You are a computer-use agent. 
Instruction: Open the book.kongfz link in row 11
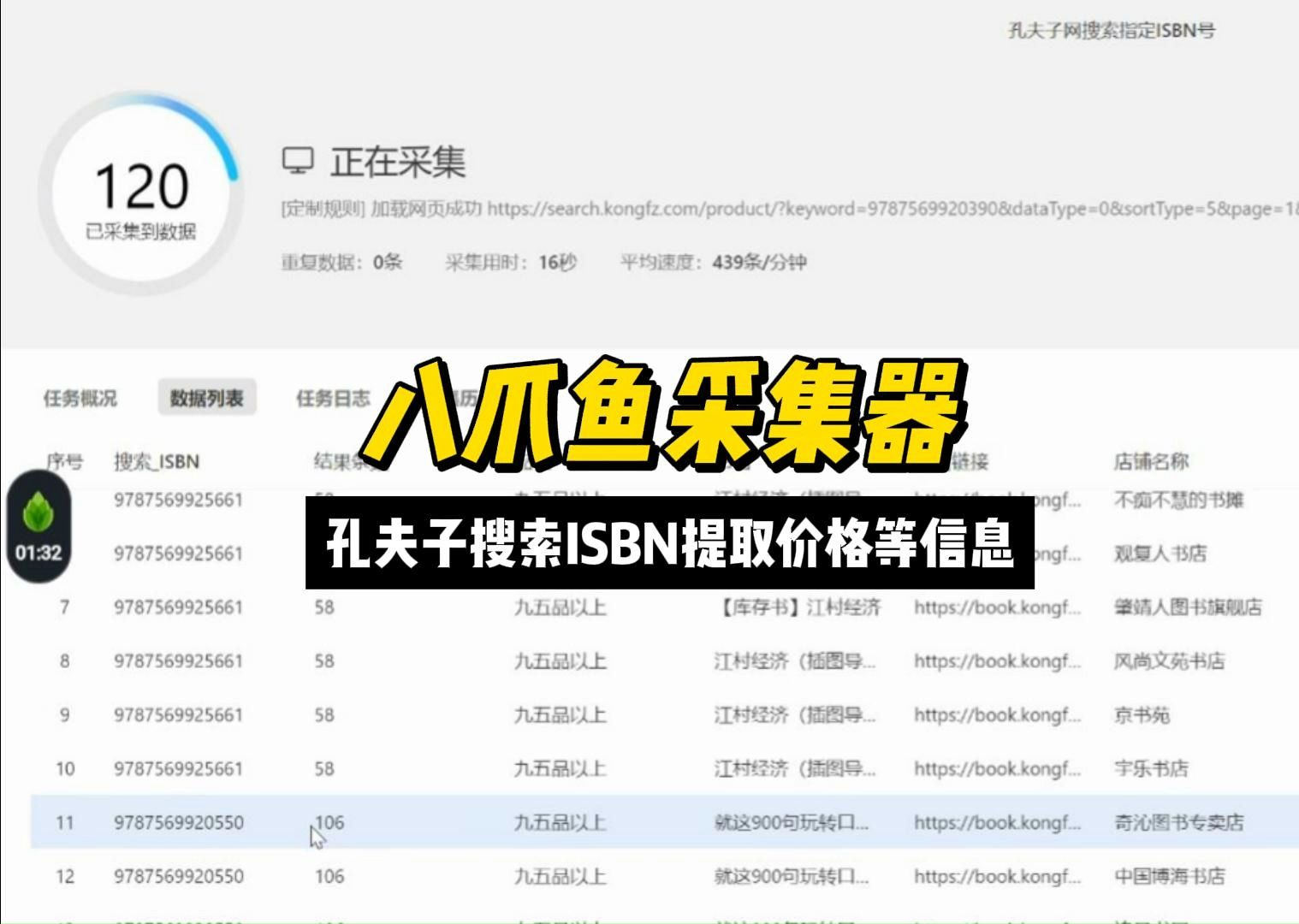[997, 823]
